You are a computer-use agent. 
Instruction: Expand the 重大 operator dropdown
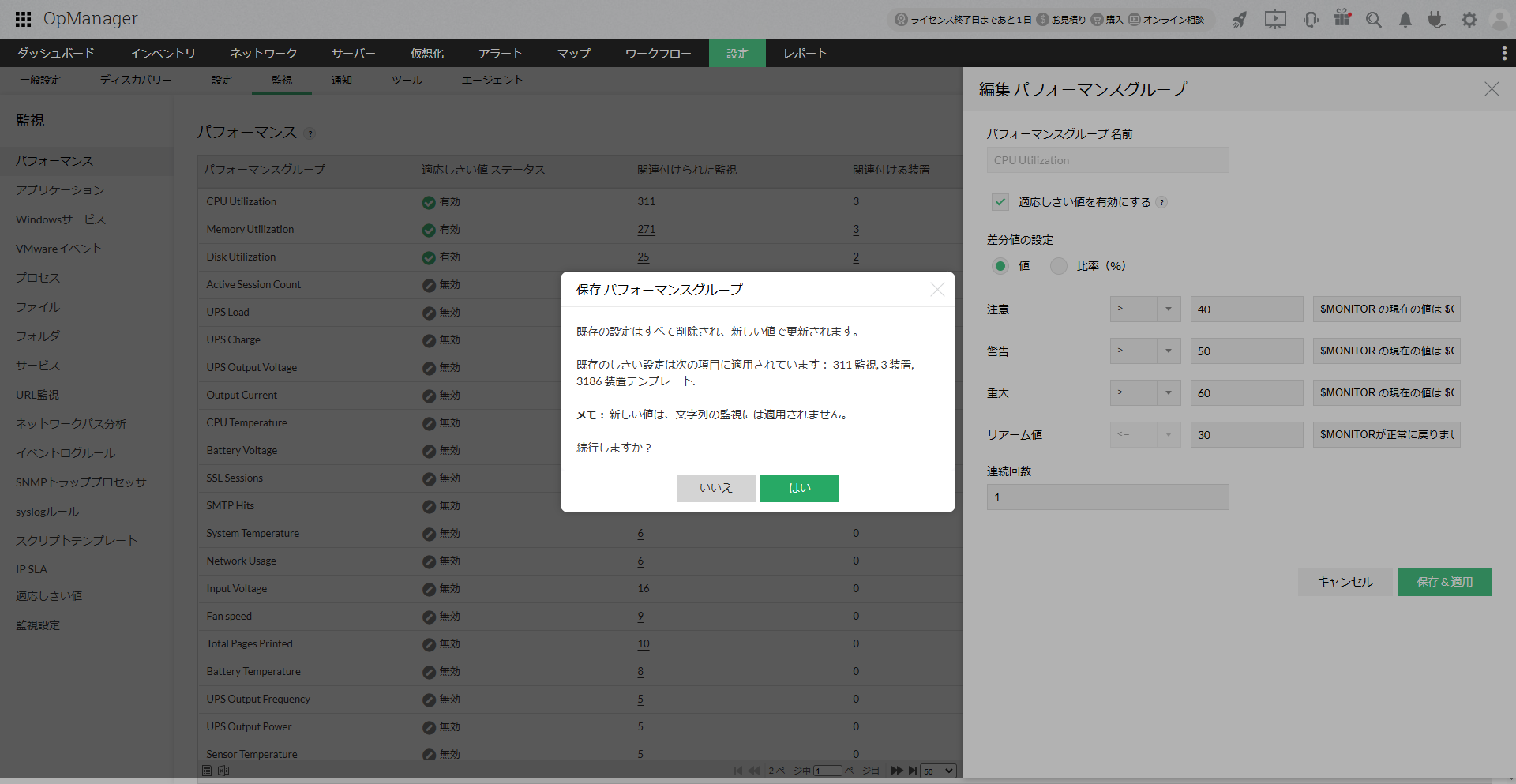point(1145,392)
